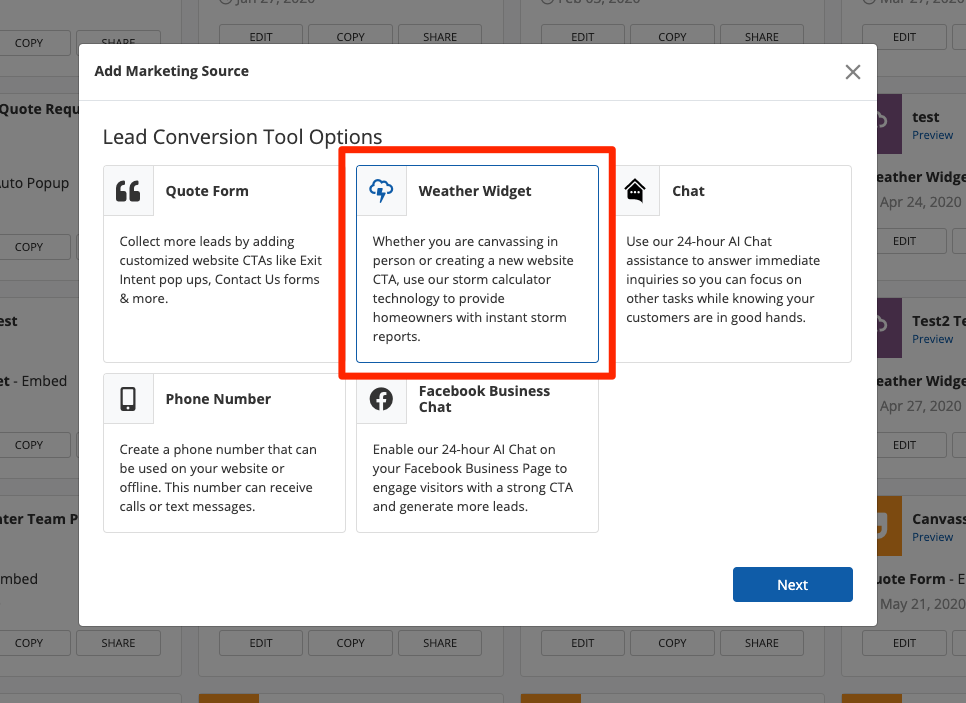
Task: Click the purple test source thumbnail
Action: [889, 124]
